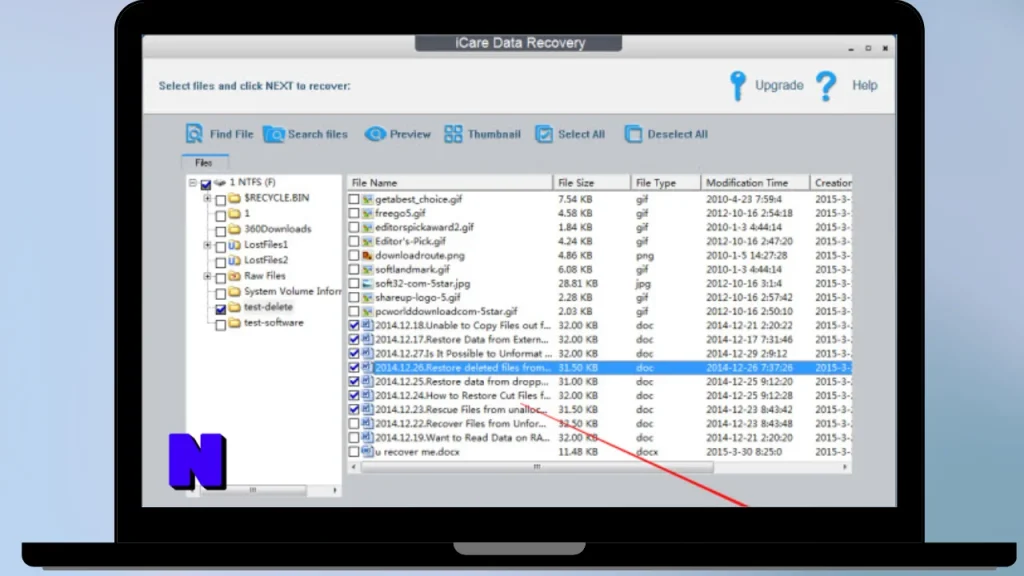
Task: Click the Upgrade link text
Action: 779,86
